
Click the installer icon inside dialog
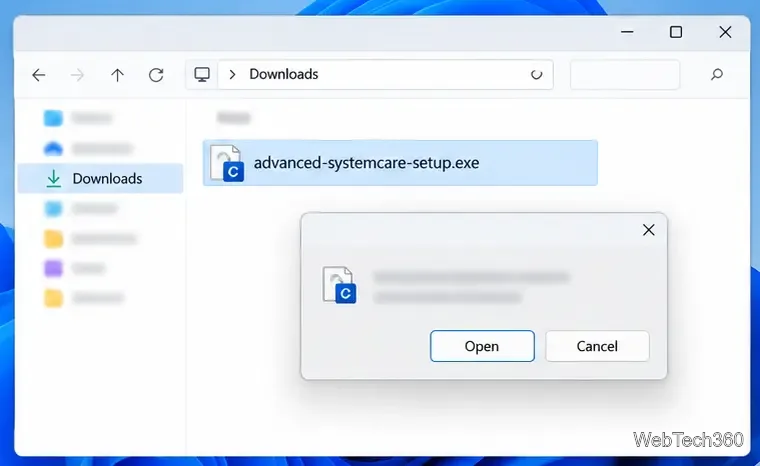(339, 285)
